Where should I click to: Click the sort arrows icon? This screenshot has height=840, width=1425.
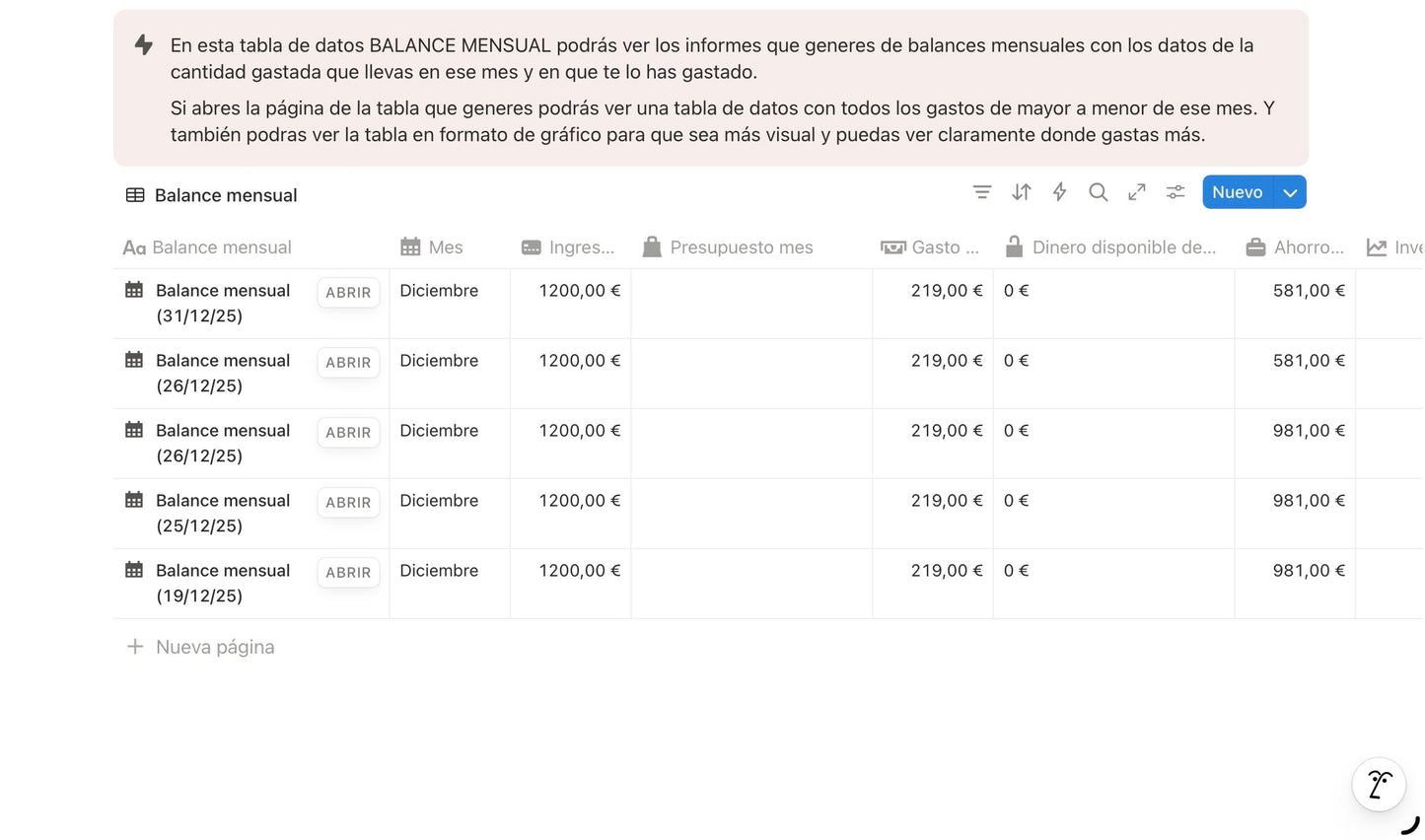point(1021,192)
